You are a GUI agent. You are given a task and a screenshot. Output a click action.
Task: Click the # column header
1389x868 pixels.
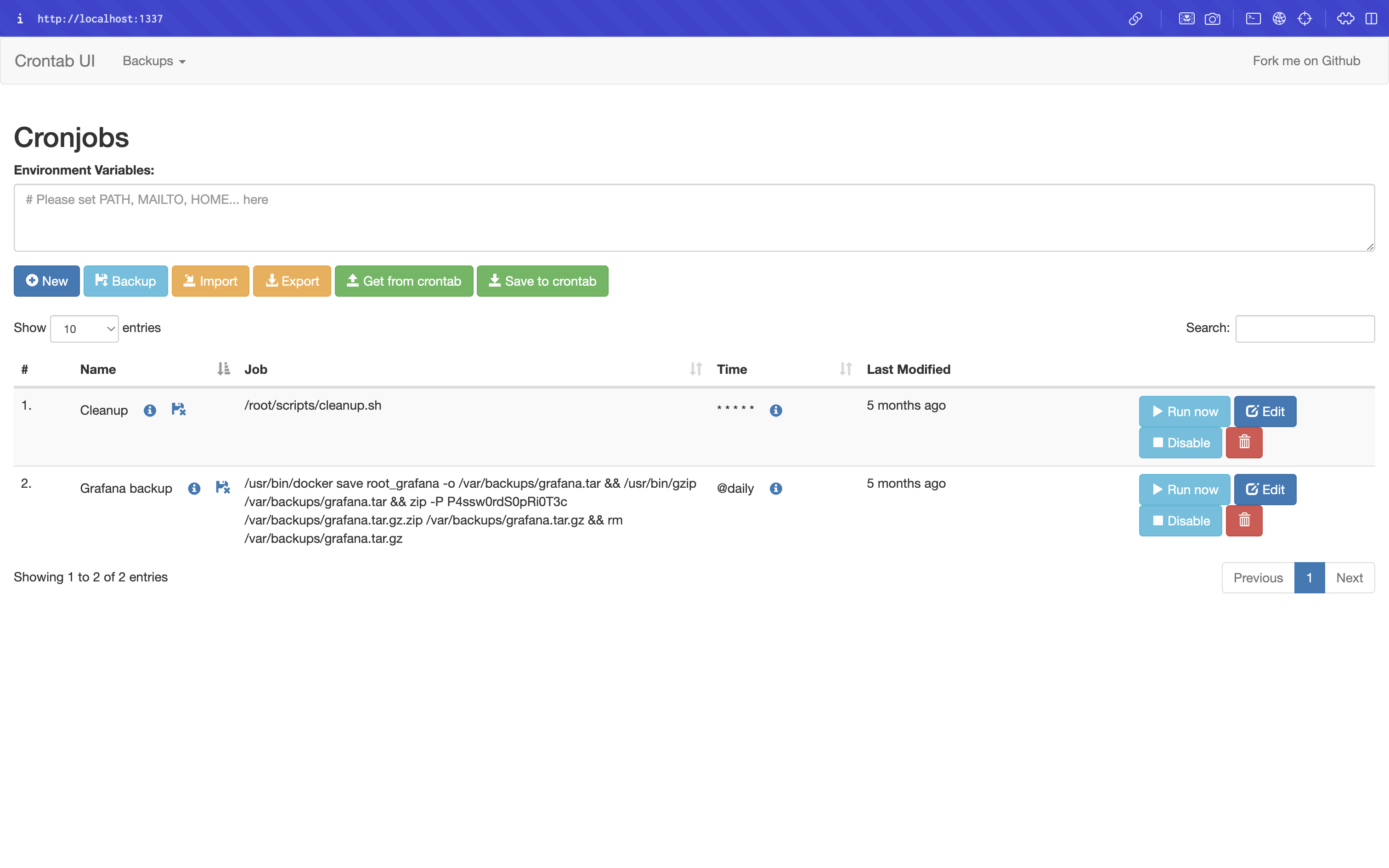pyautogui.click(x=25, y=369)
